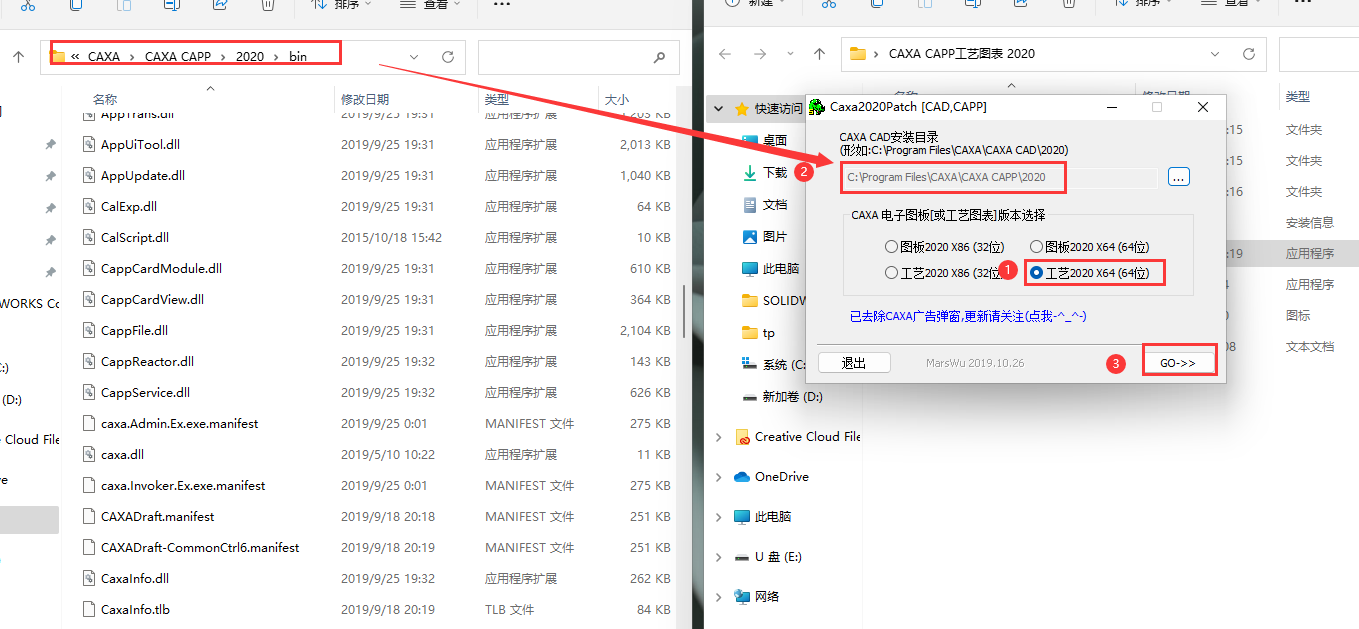Click file icon of AppUiTool.dll
1359x629 pixels.
tap(89, 144)
